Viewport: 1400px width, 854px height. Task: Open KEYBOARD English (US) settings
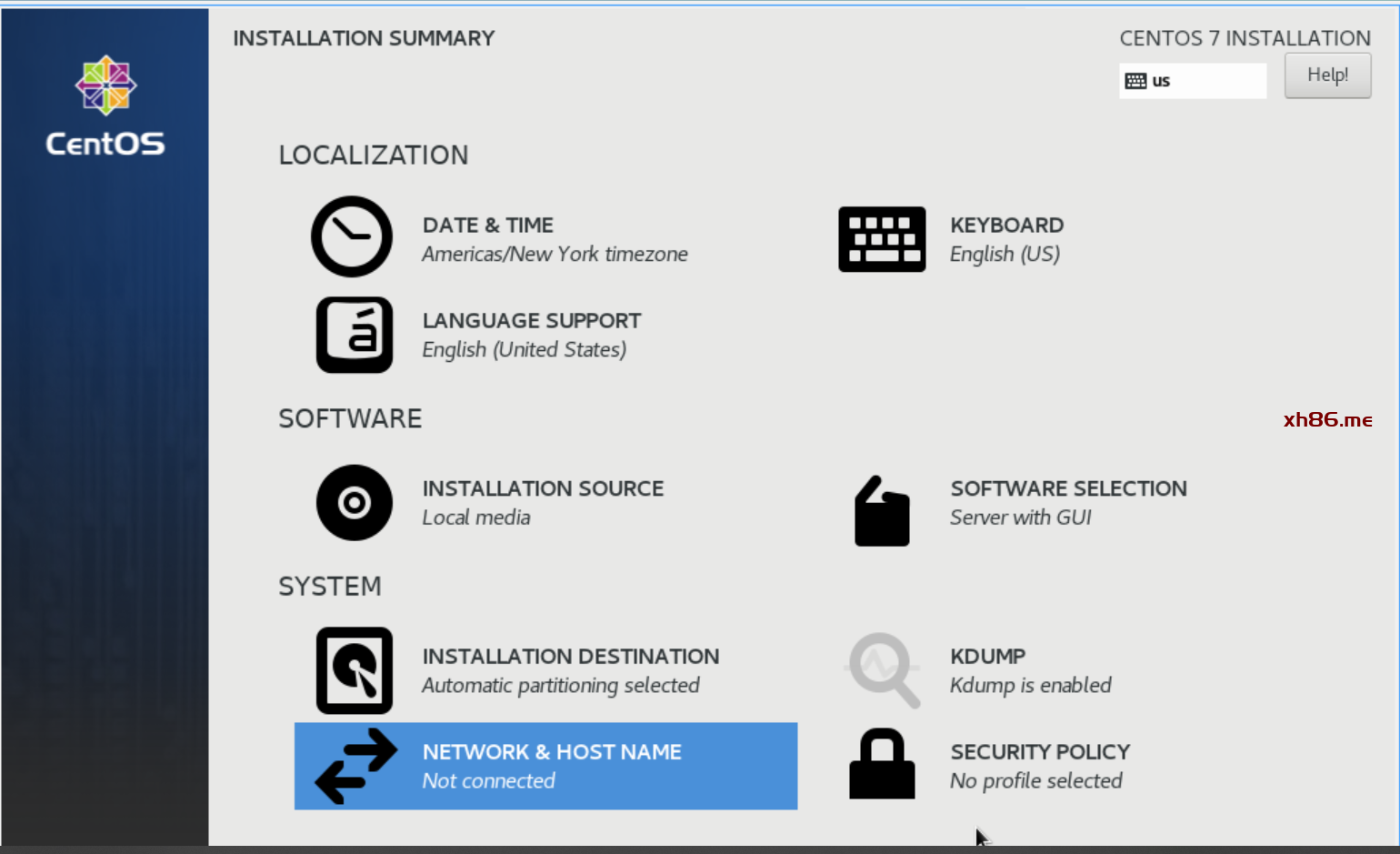[1005, 240]
